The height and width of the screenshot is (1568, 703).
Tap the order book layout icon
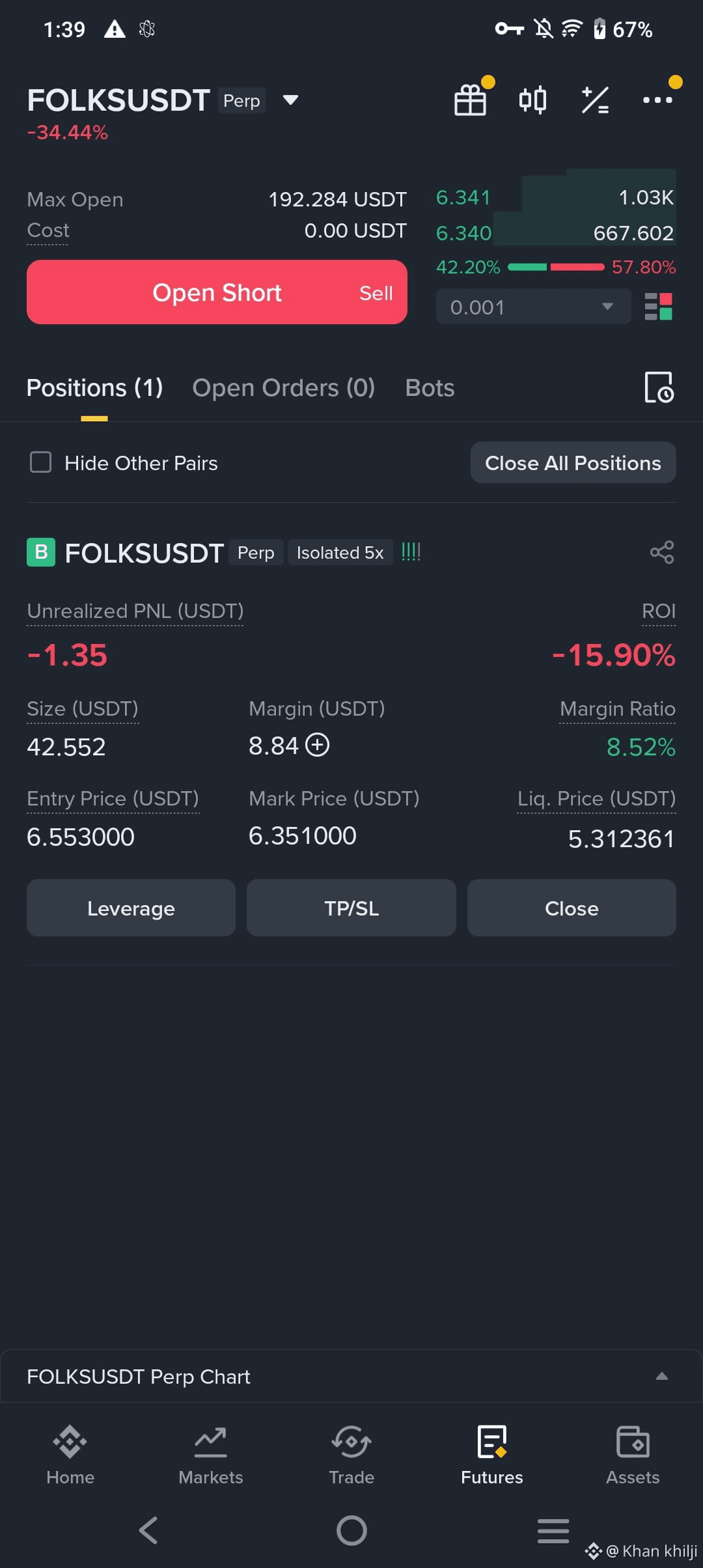(x=658, y=307)
